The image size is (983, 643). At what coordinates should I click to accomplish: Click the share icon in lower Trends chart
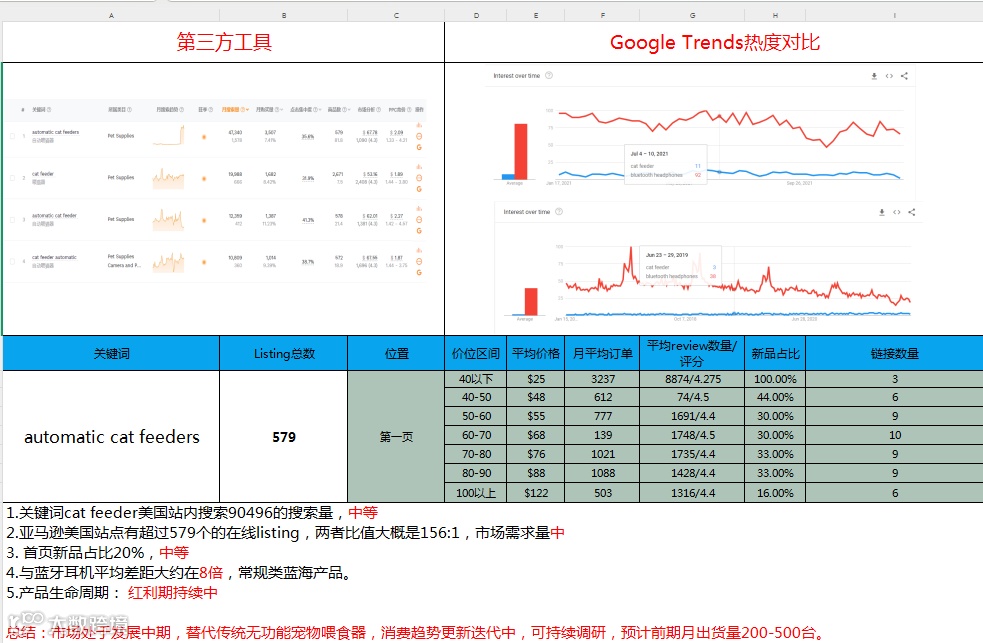(x=912, y=212)
